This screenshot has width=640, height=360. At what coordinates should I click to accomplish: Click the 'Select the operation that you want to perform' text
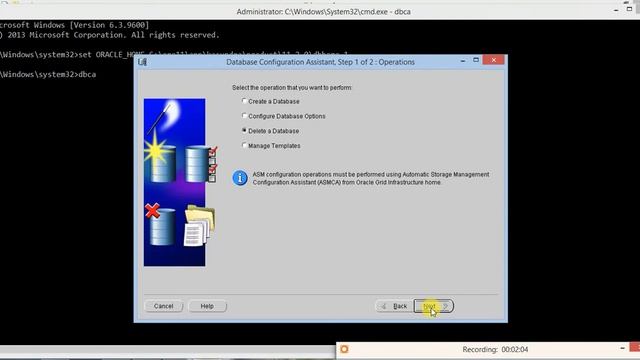point(292,88)
